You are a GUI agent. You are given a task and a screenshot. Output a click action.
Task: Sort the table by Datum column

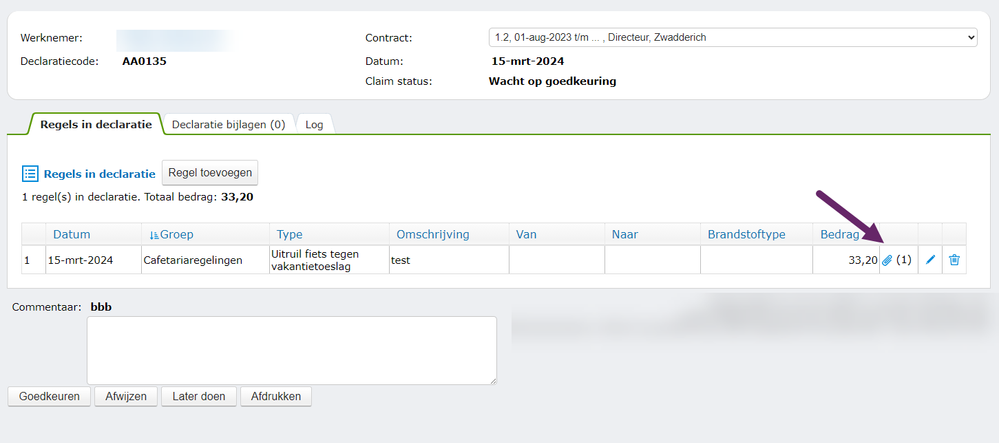click(71, 235)
